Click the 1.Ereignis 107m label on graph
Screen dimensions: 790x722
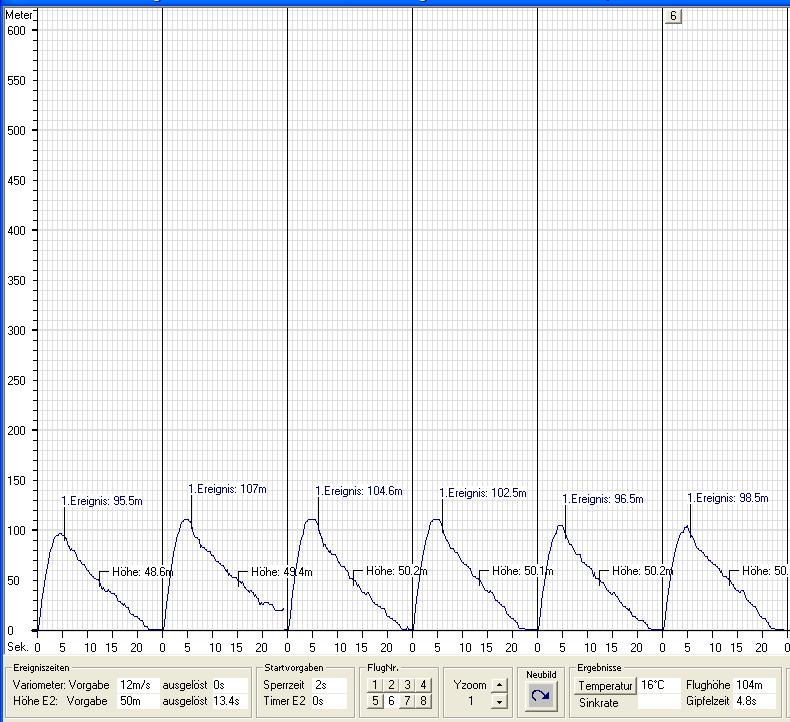coord(226,490)
